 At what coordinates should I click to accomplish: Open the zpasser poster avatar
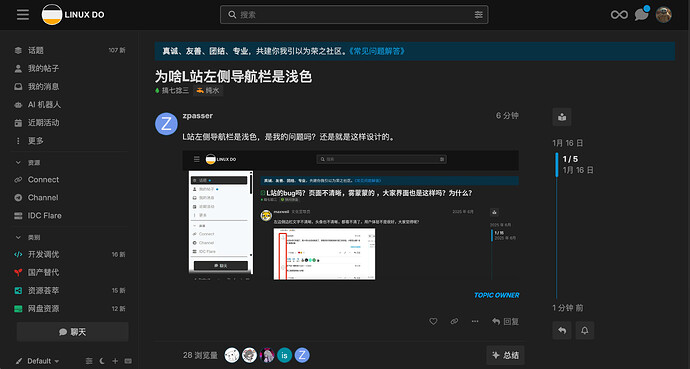pos(166,124)
